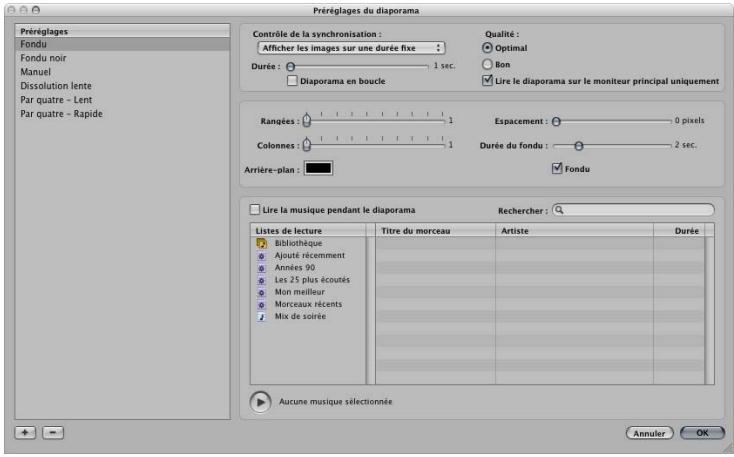The image size is (734, 457).
Task: Enable Diaporama en boucle checkbox
Action: (292, 81)
